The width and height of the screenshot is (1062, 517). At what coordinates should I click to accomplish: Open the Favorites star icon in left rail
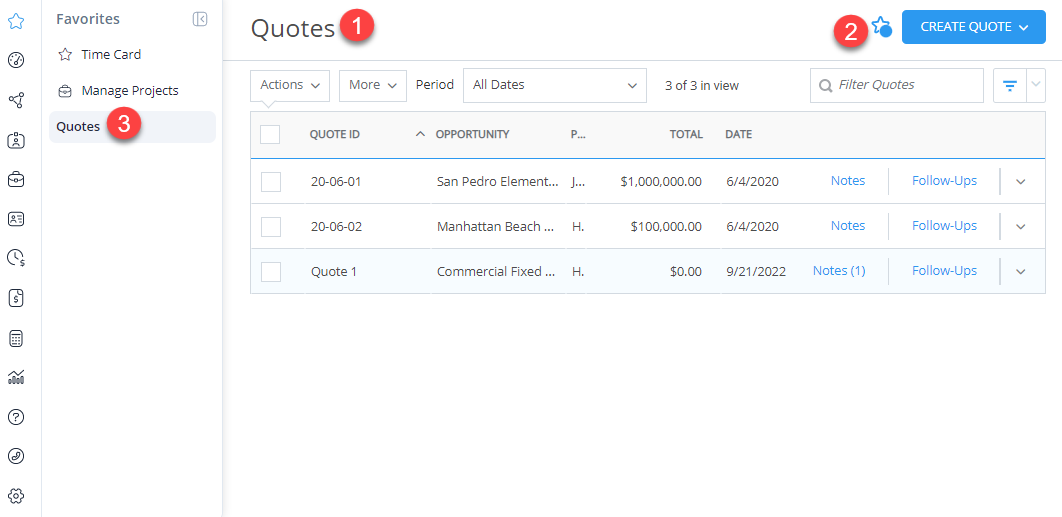point(16,21)
